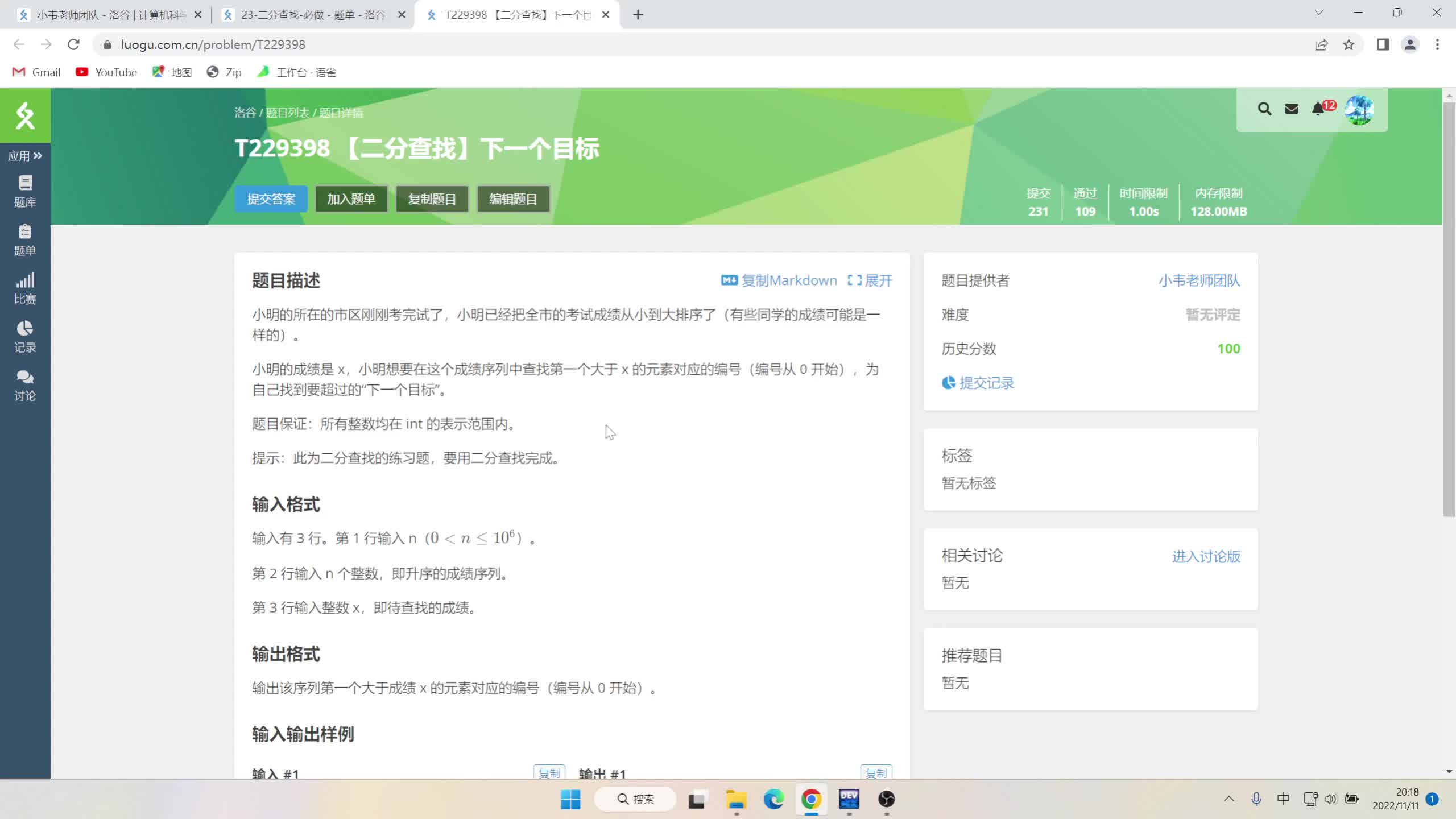Open site search via magnifier icon
Screen dimensions: 1456x819
point(1265,109)
